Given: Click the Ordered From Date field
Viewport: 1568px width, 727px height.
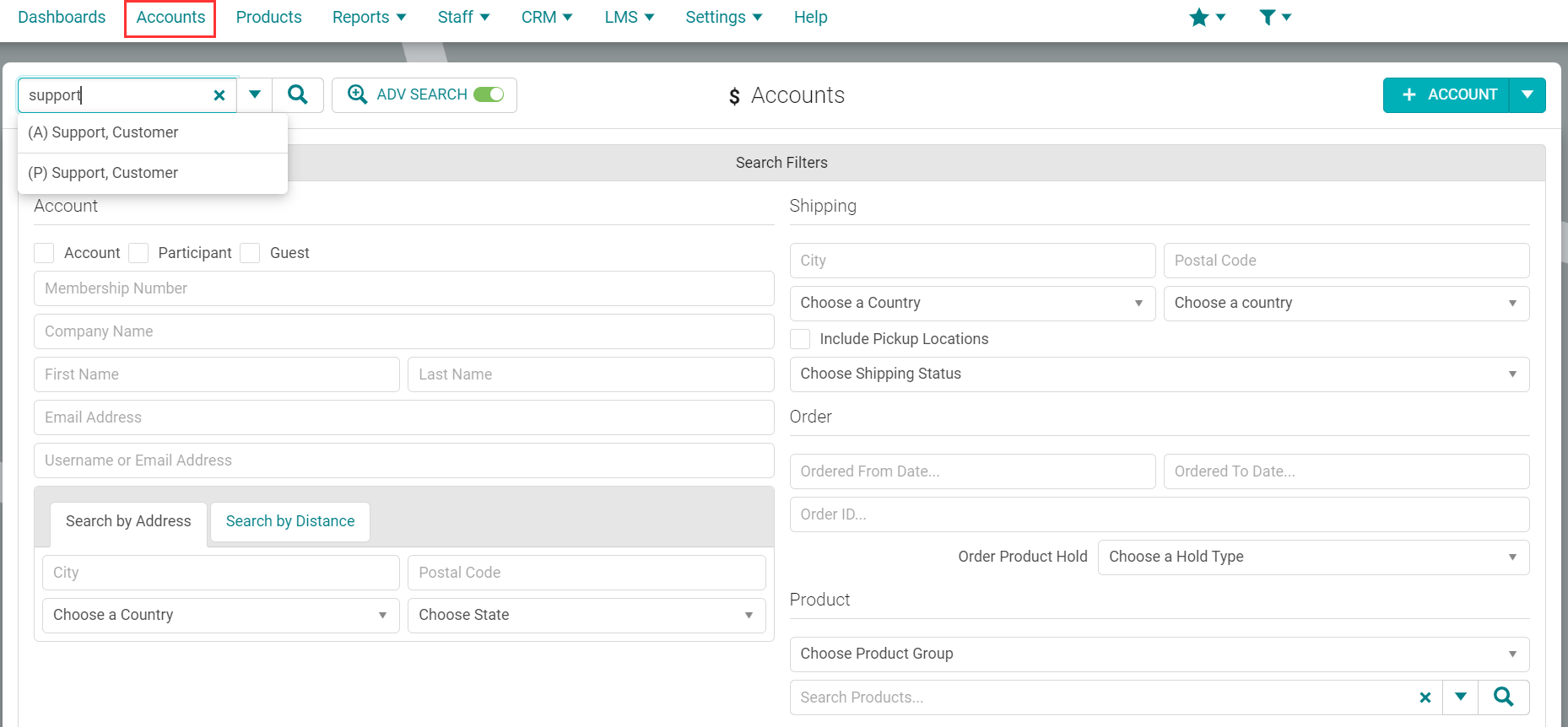Looking at the screenshot, I should 972,471.
